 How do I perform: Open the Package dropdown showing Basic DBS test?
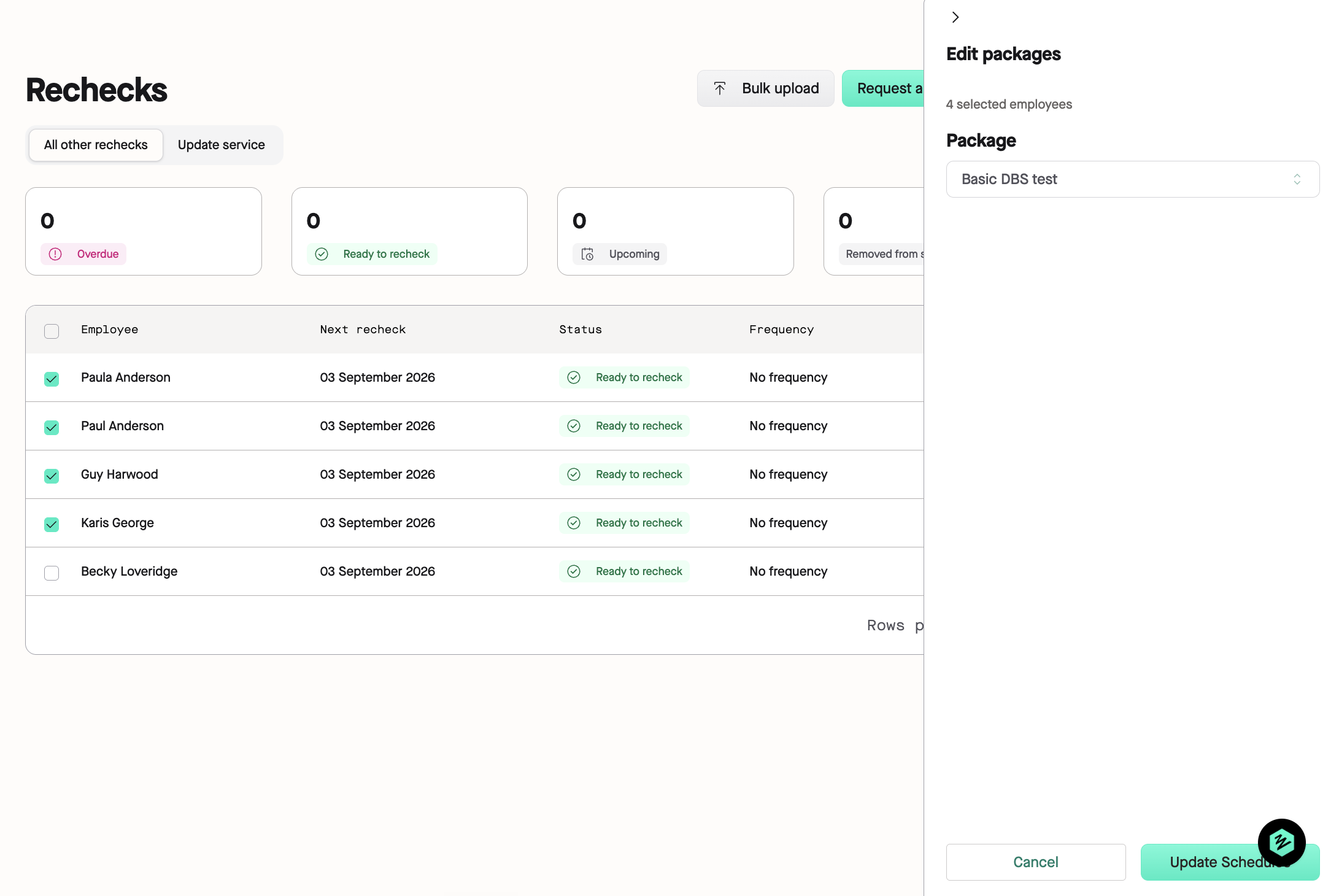click(x=1132, y=179)
